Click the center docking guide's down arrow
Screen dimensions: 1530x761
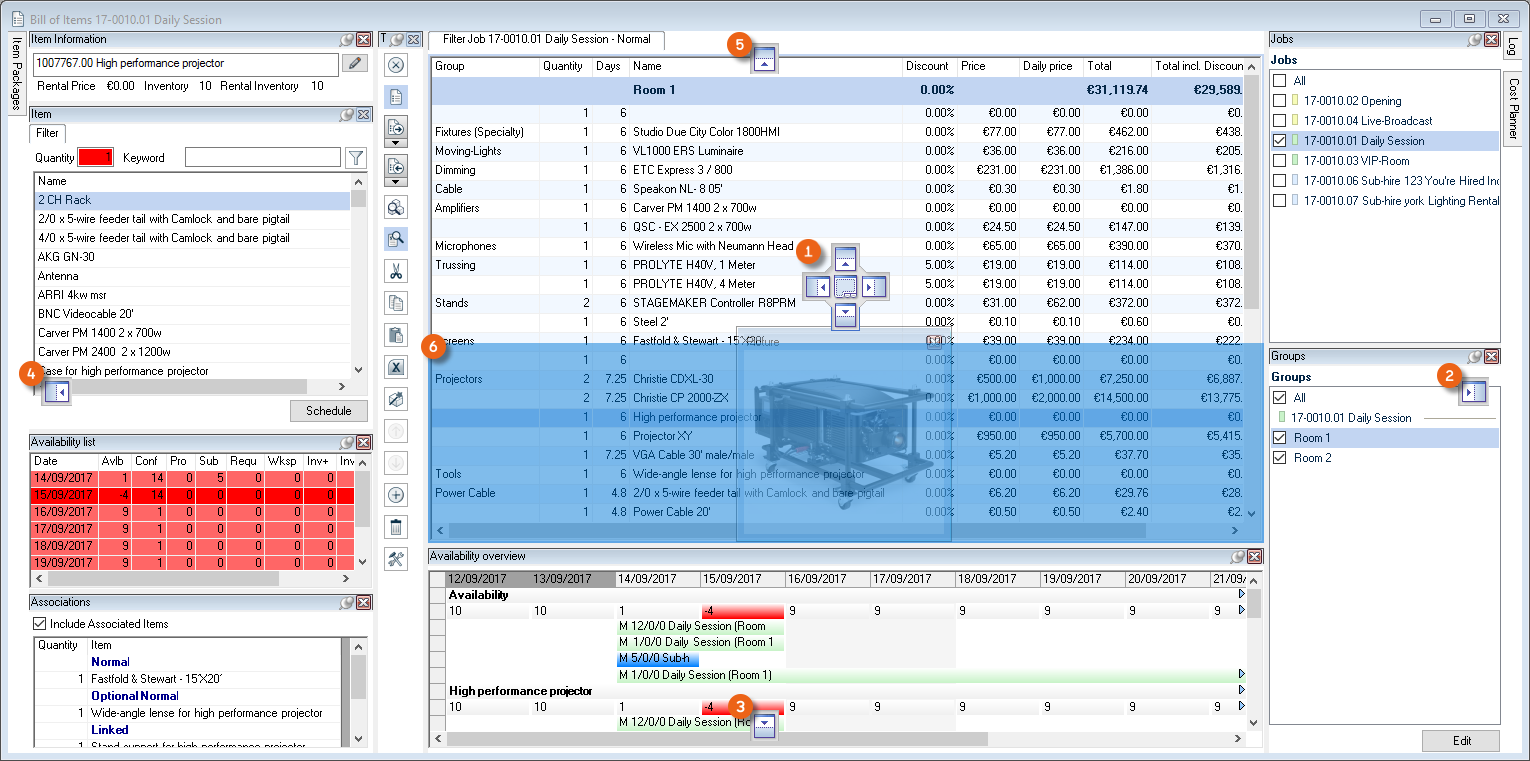846,313
